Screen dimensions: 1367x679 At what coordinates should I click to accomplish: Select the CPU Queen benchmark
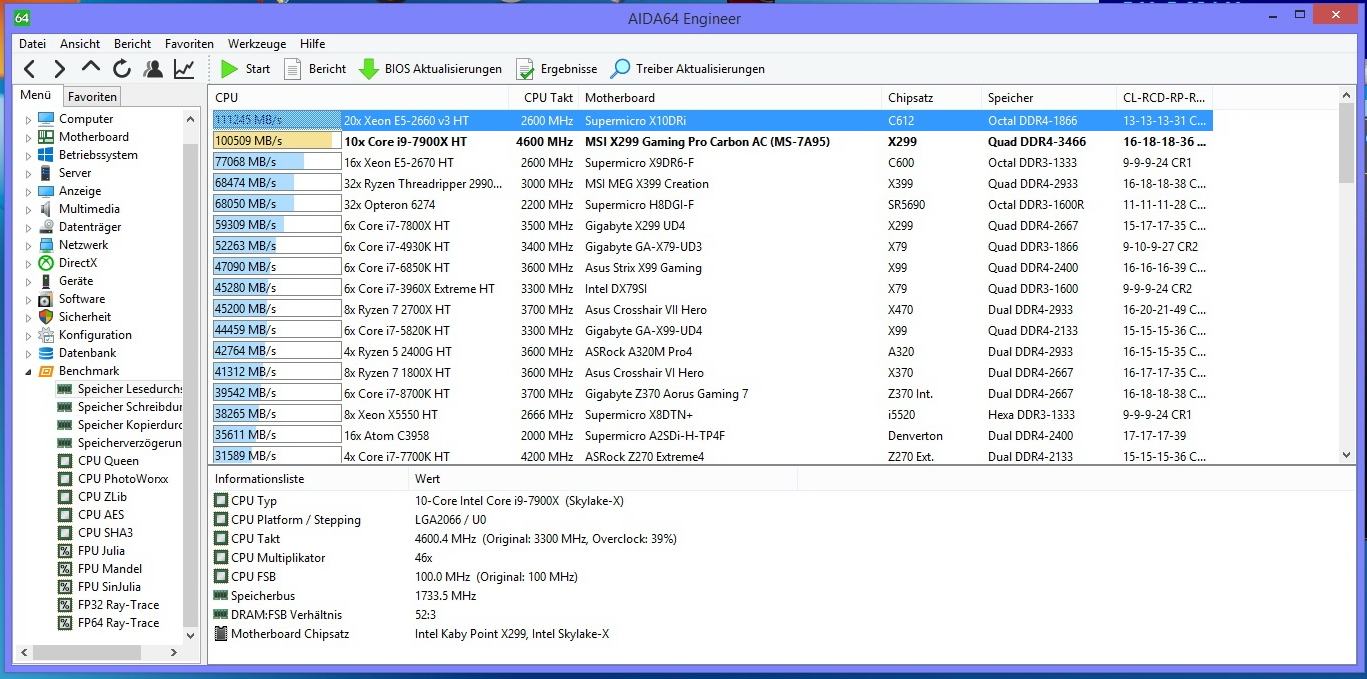tap(98, 461)
